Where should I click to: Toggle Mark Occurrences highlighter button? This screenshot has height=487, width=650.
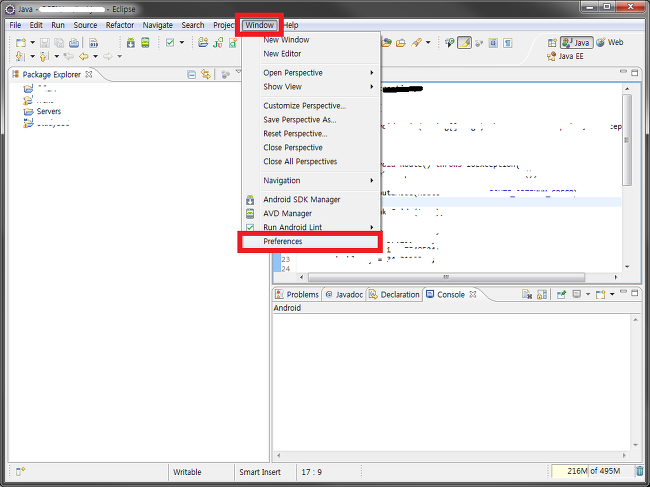coord(464,43)
